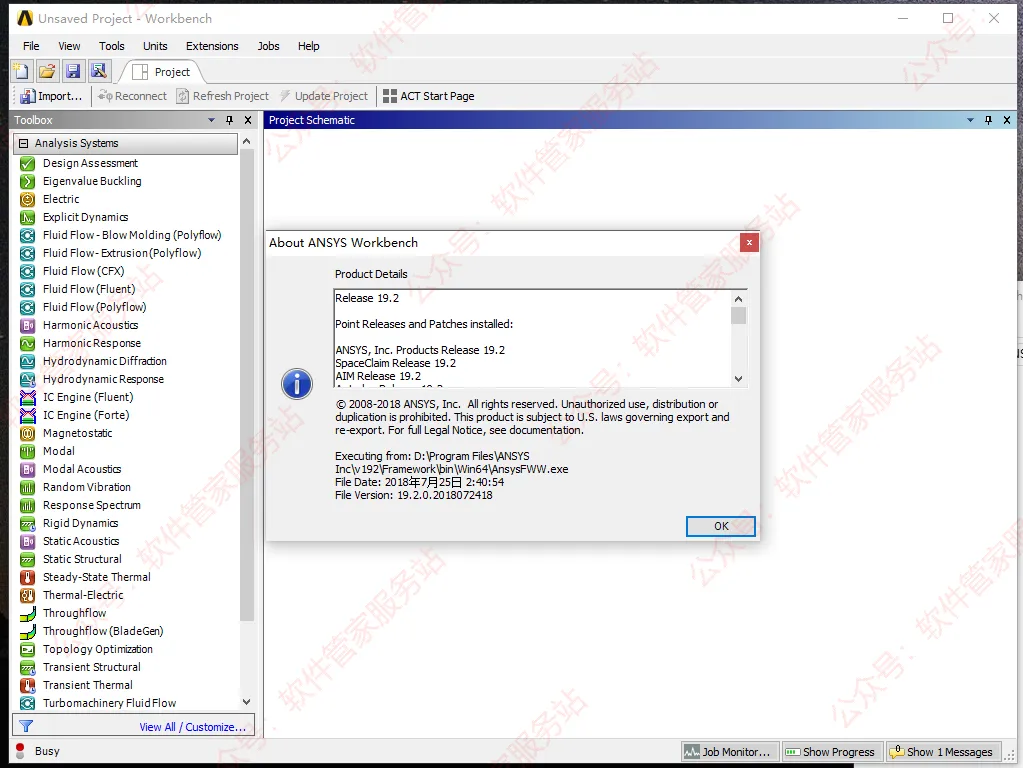Viewport: 1023px width, 768px height.
Task: Select the Design Assessment system icon
Action: 27,163
